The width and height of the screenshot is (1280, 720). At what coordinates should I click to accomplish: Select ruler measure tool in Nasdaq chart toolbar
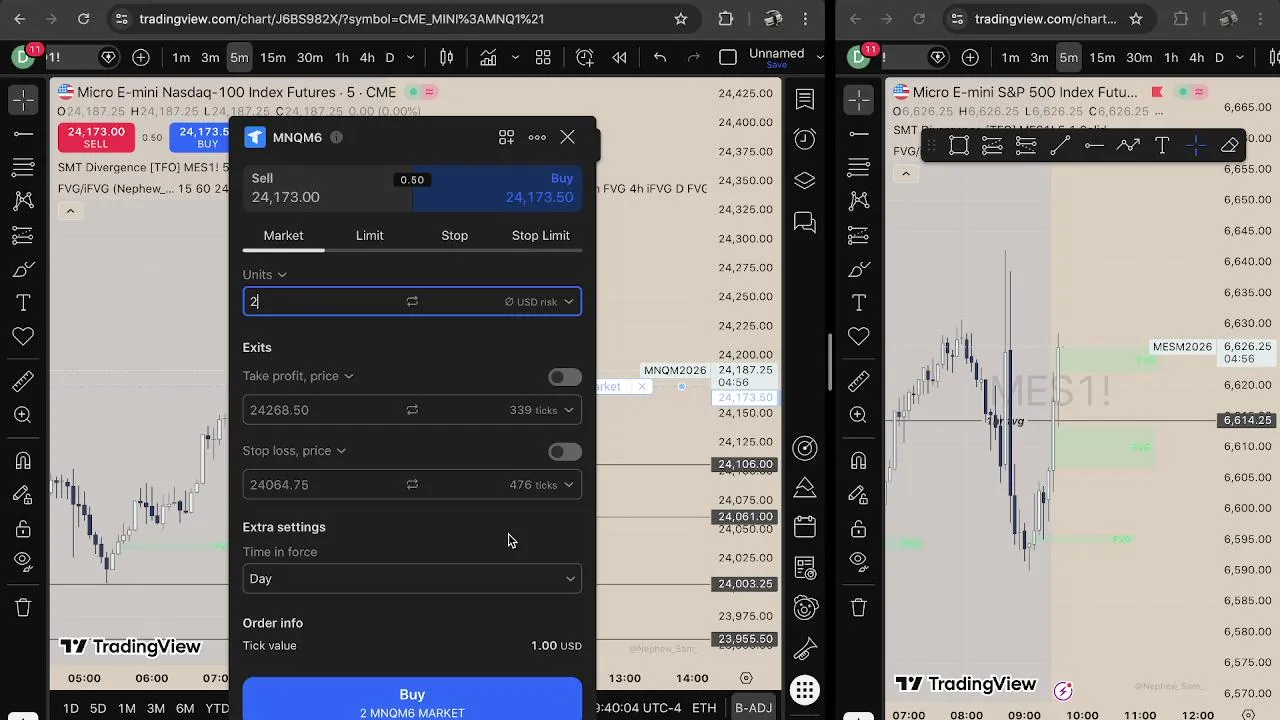point(23,382)
